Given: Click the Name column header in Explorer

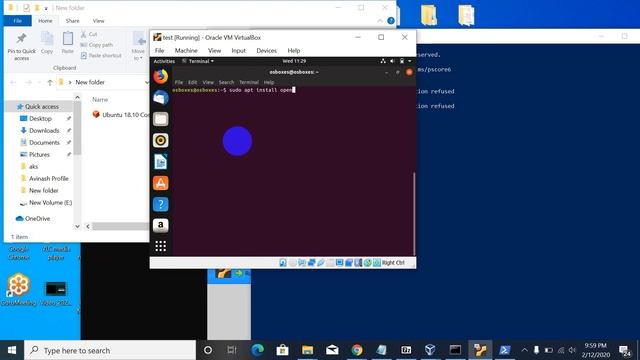Looking at the screenshot, I should [x=100, y=100].
